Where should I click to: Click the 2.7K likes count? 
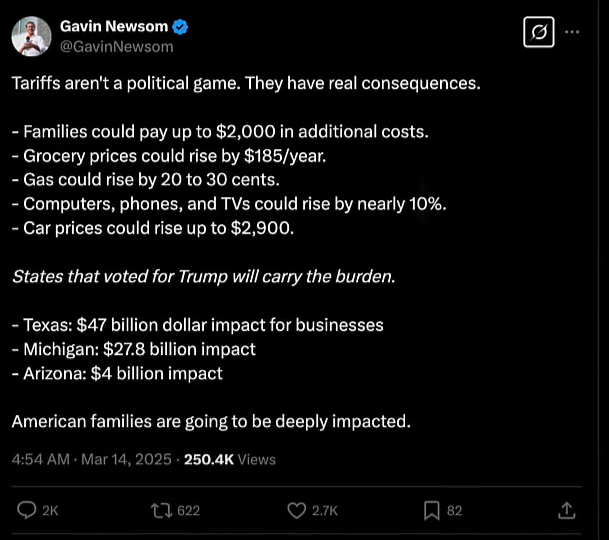tap(325, 510)
